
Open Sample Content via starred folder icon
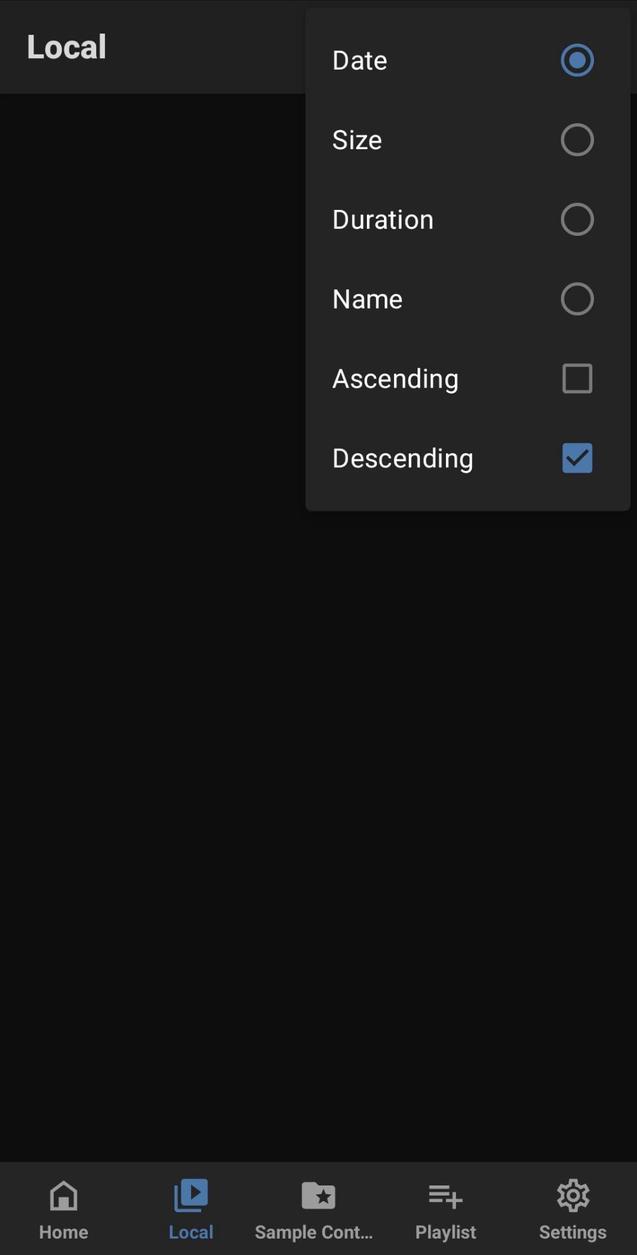318,1195
